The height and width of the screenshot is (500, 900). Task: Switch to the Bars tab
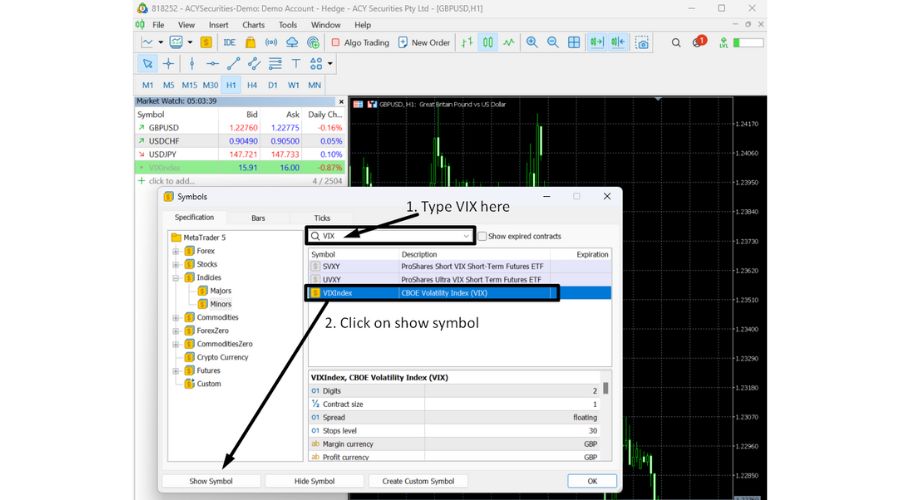coord(258,217)
